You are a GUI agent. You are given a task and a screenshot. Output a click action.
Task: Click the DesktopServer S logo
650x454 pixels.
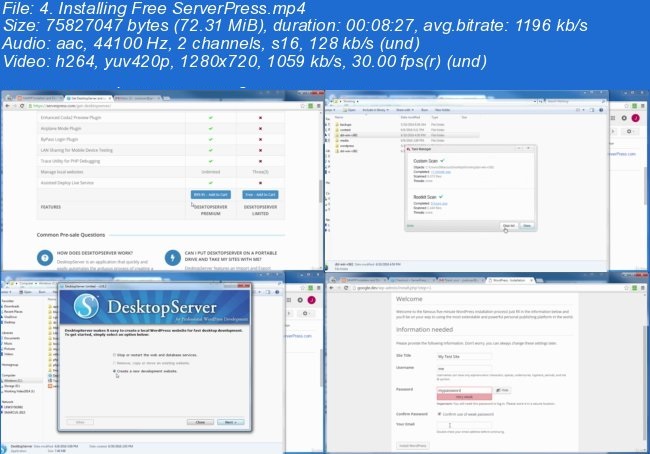point(86,306)
